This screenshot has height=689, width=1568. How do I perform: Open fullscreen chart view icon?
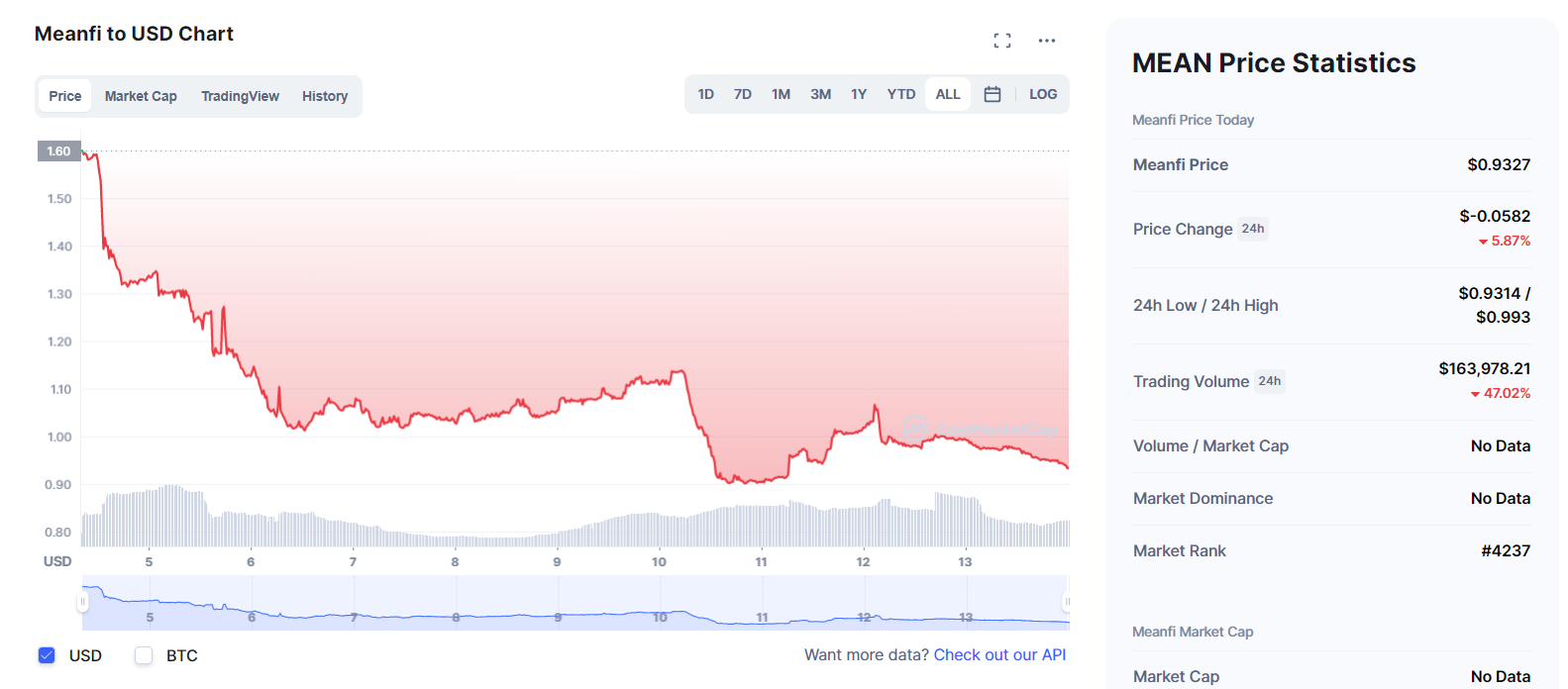[x=1002, y=41]
